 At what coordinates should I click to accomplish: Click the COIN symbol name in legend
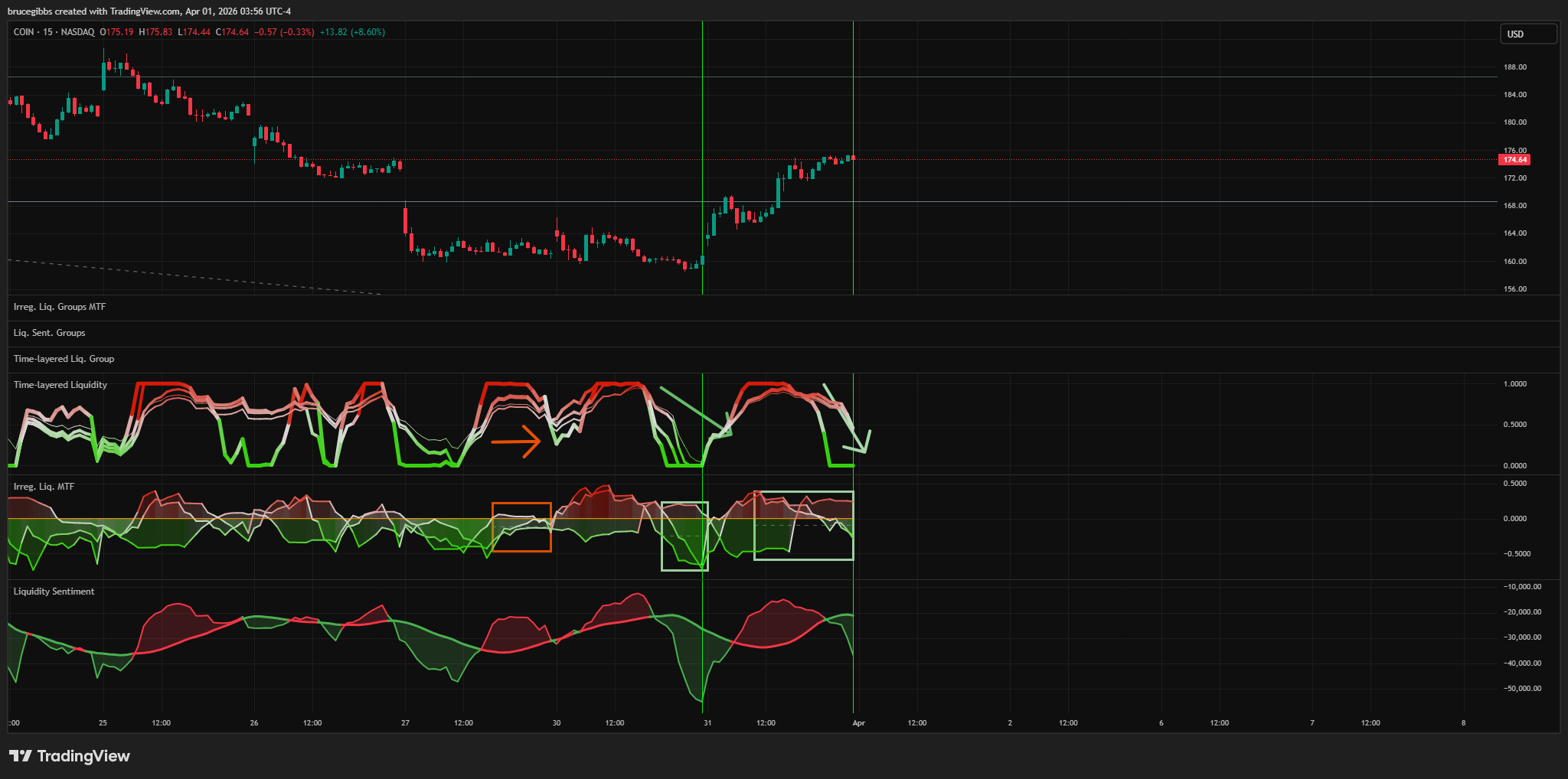(24, 32)
